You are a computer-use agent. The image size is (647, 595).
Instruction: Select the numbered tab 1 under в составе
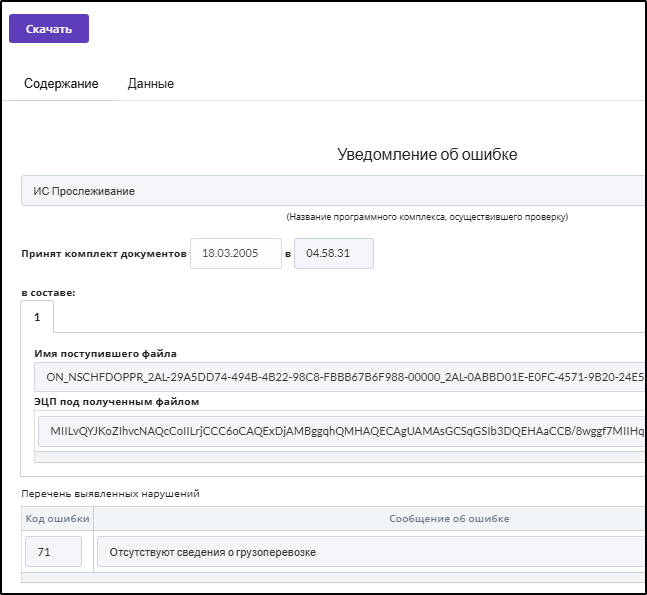(37, 317)
